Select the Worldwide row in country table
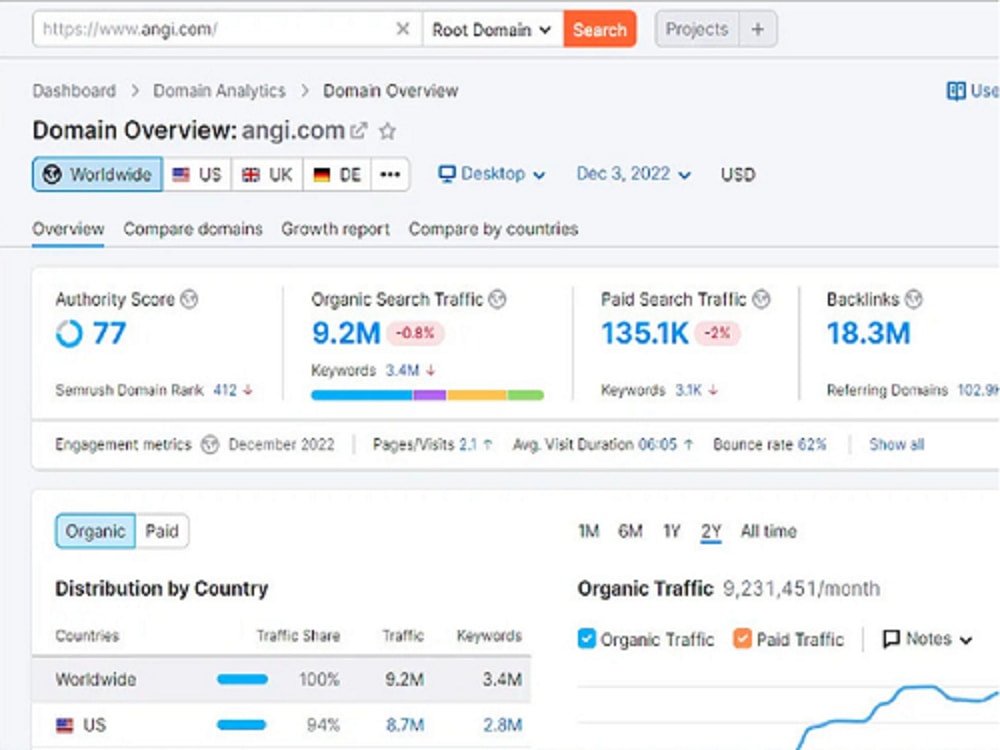Viewport: 1000px width, 750px height. (x=281, y=679)
